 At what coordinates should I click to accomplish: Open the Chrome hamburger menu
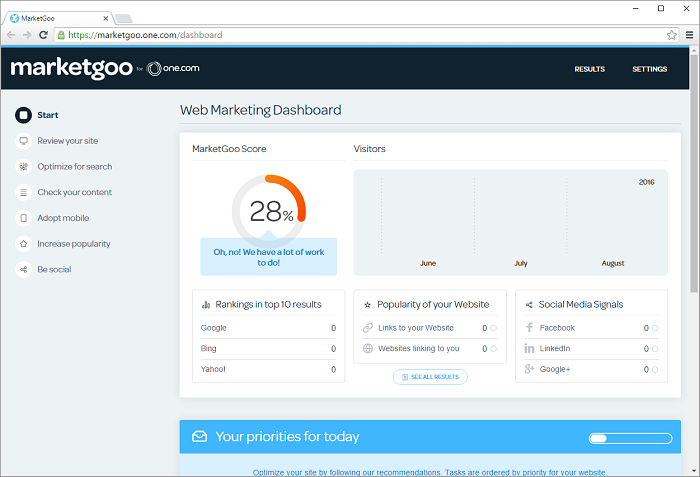(690, 35)
